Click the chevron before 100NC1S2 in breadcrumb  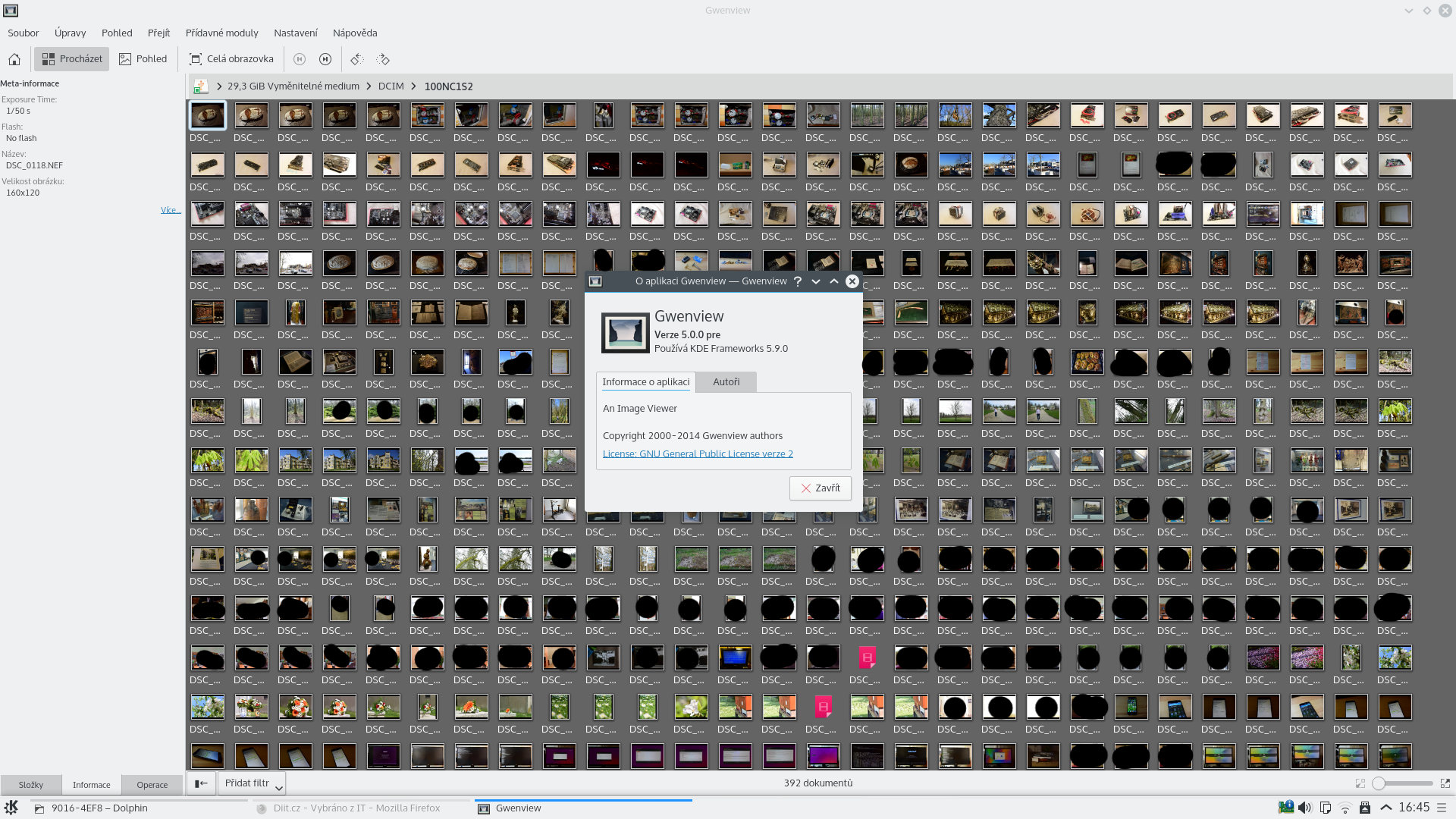[x=414, y=86]
